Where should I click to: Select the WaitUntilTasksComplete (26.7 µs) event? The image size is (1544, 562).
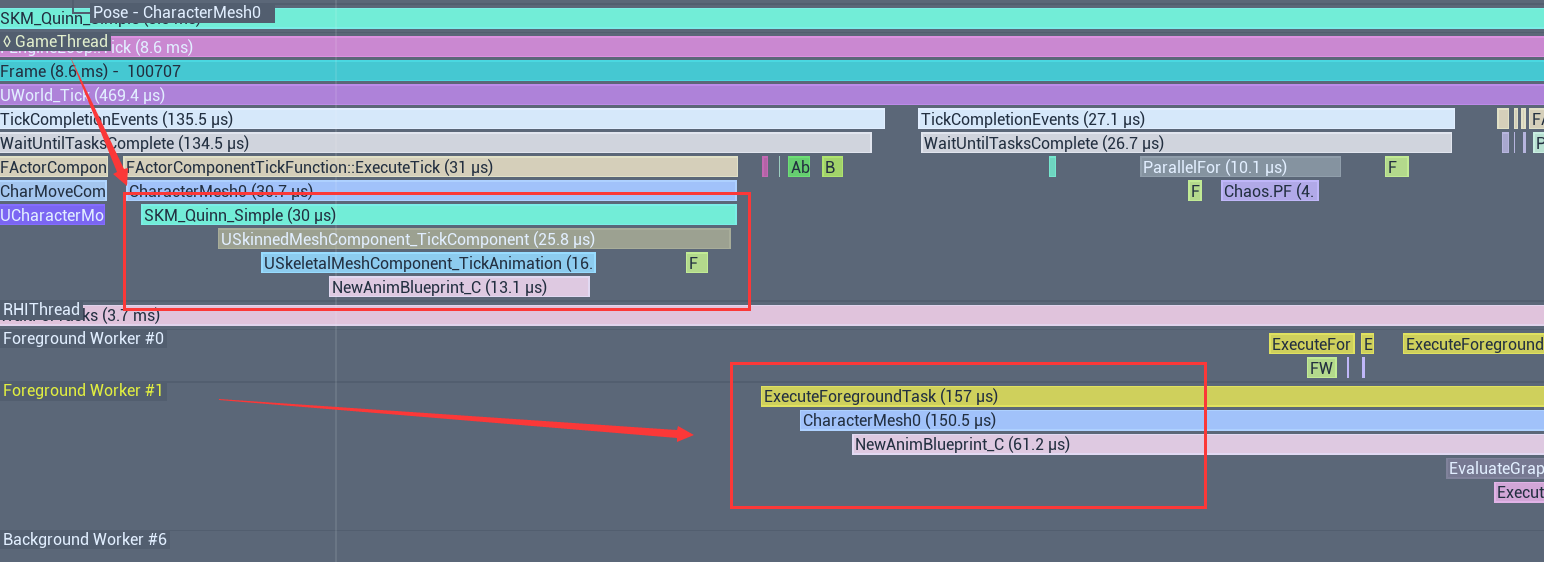tap(1185, 143)
